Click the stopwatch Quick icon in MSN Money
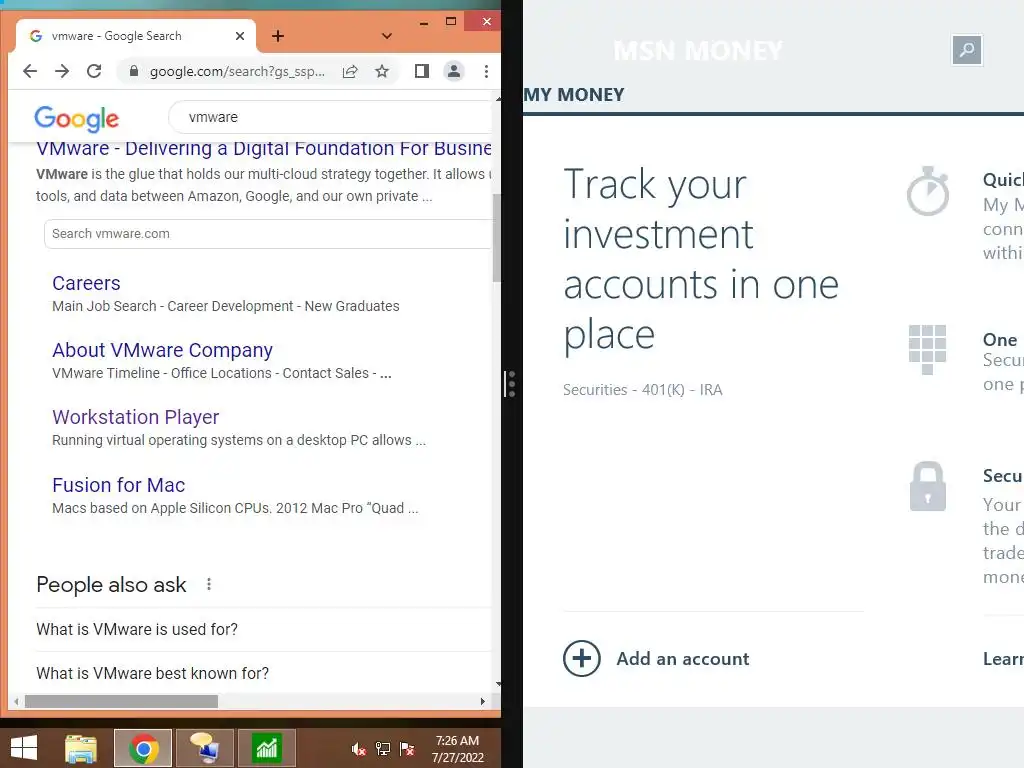This screenshot has width=1024, height=768. pos(928,191)
